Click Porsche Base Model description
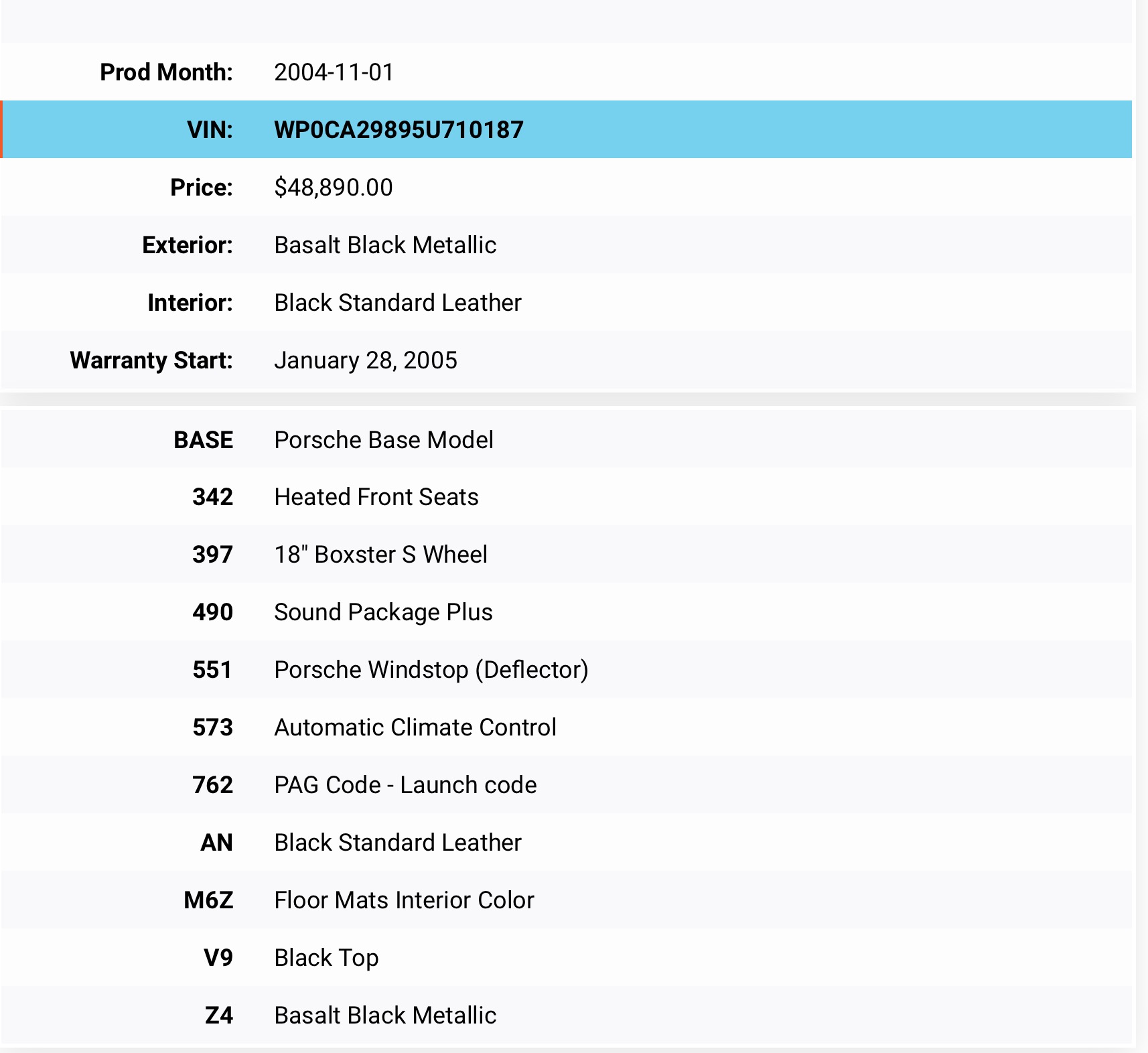 pos(384,440)
